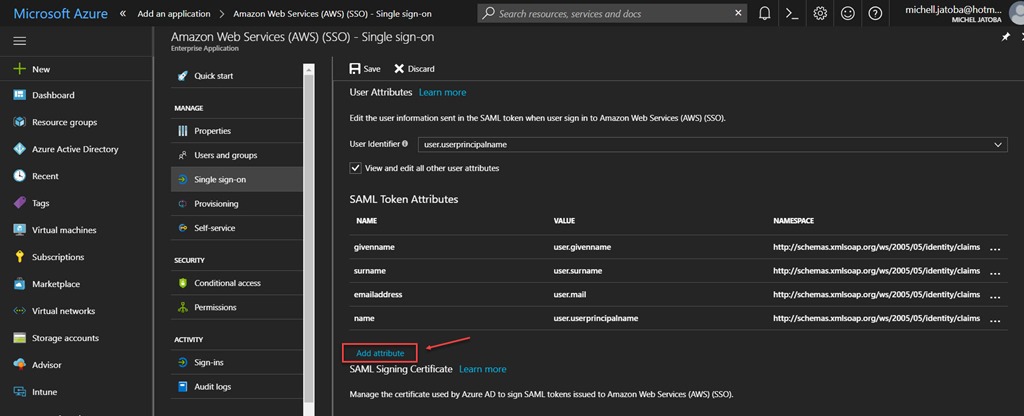Open ellipsis menu for givenname row

coord(995,249)
